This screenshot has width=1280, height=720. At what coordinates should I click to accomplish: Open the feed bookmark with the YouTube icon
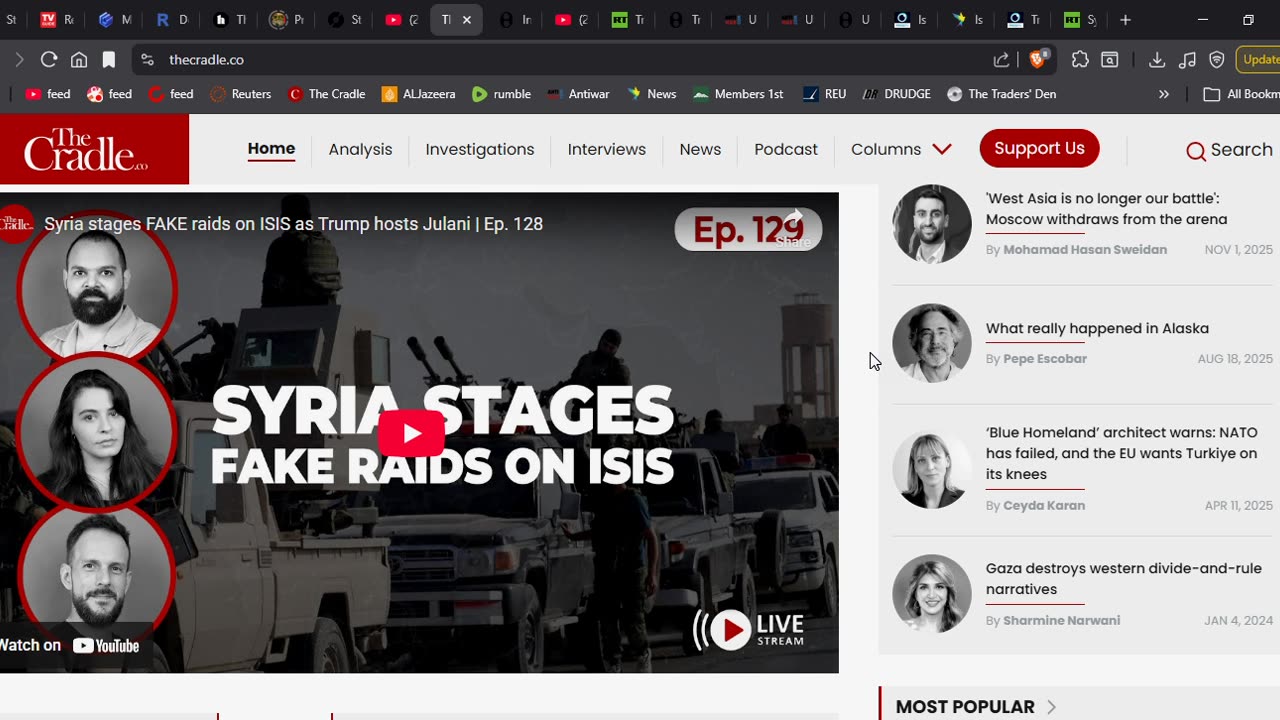click(48, 94)
